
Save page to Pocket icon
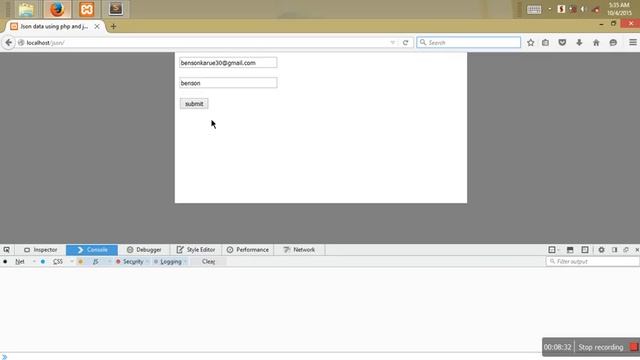tap(562, 42)
